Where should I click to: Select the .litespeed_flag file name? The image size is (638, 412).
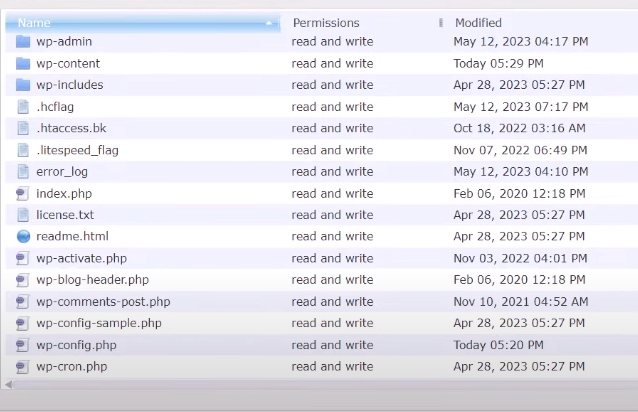(x=77, y=150)
